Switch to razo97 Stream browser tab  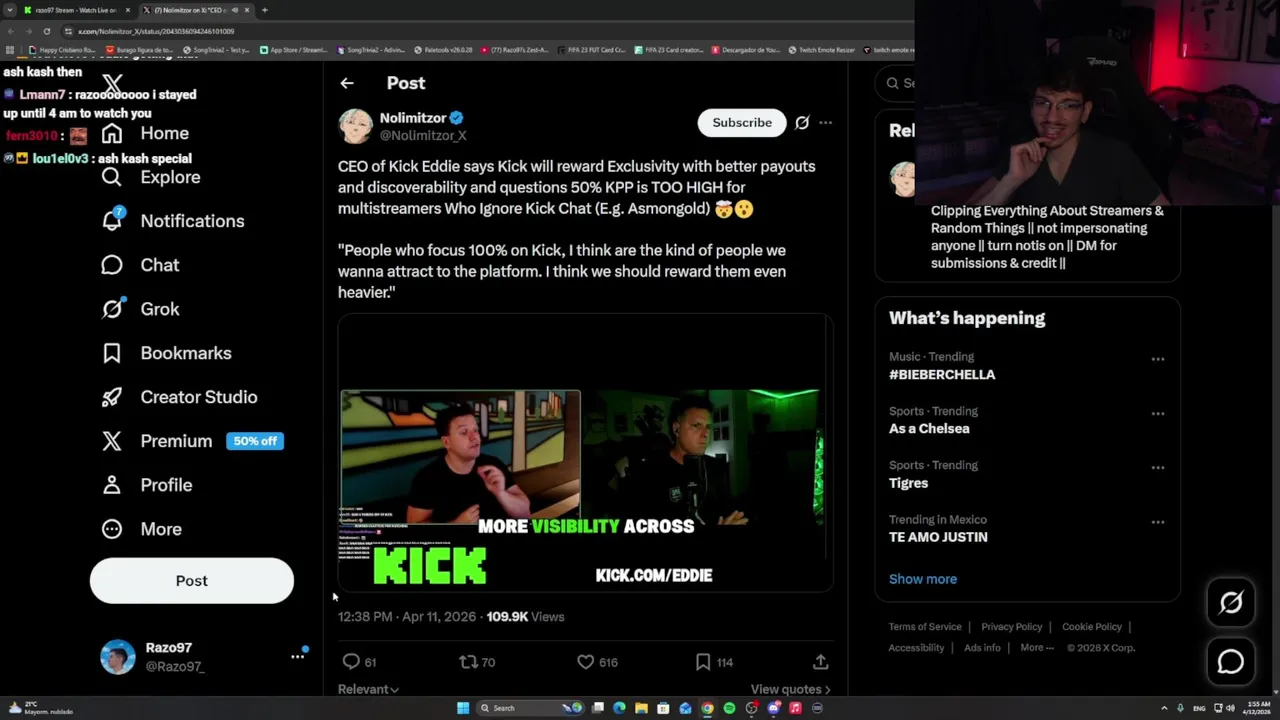point(76,10)
